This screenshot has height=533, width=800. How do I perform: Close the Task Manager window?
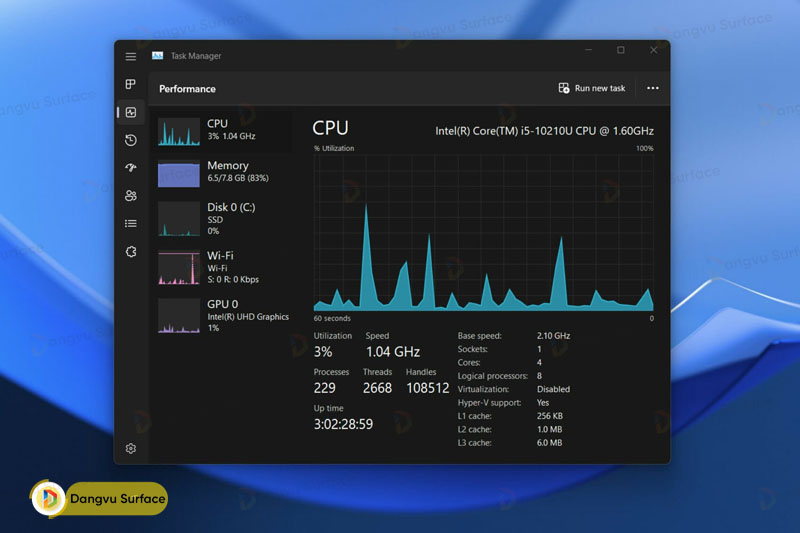pyautogui.click(x=654, y=50)
